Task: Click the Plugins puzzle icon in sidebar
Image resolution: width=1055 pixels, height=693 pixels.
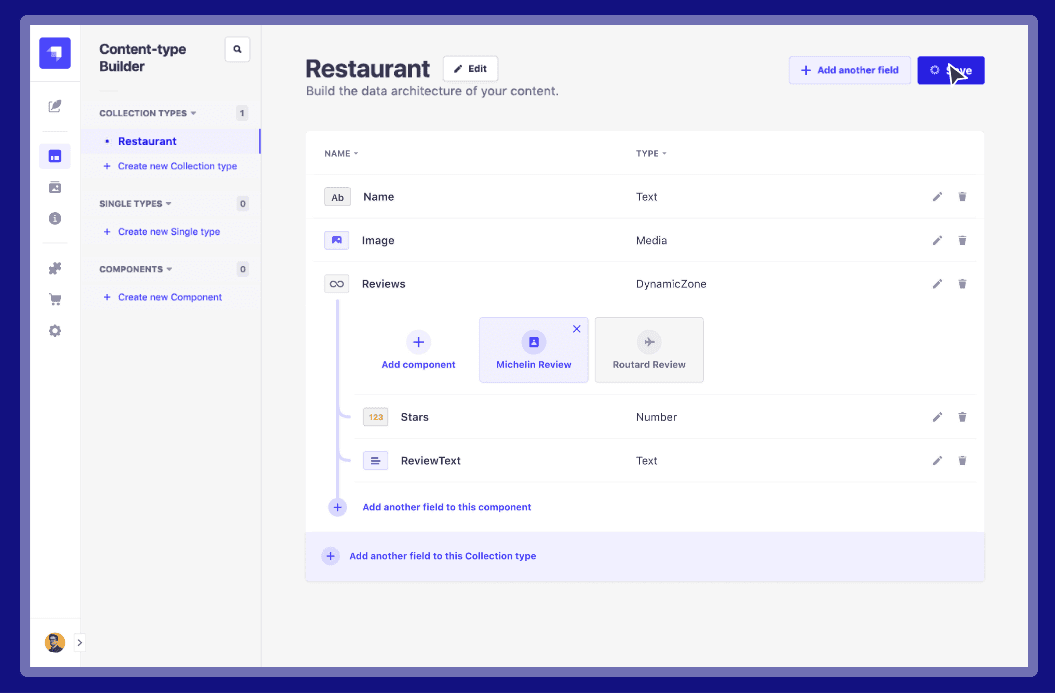Action: pyautogui.click(x=55, y=268)
